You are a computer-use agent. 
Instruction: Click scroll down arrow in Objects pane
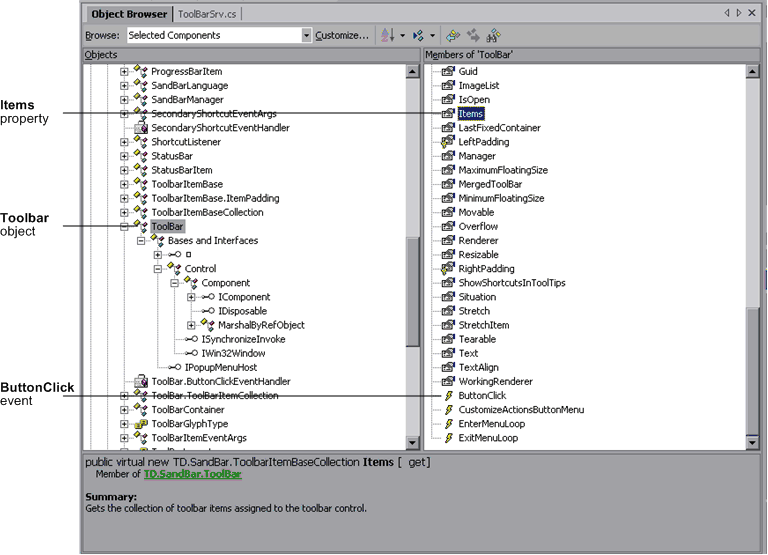click(x=412, y=443)
